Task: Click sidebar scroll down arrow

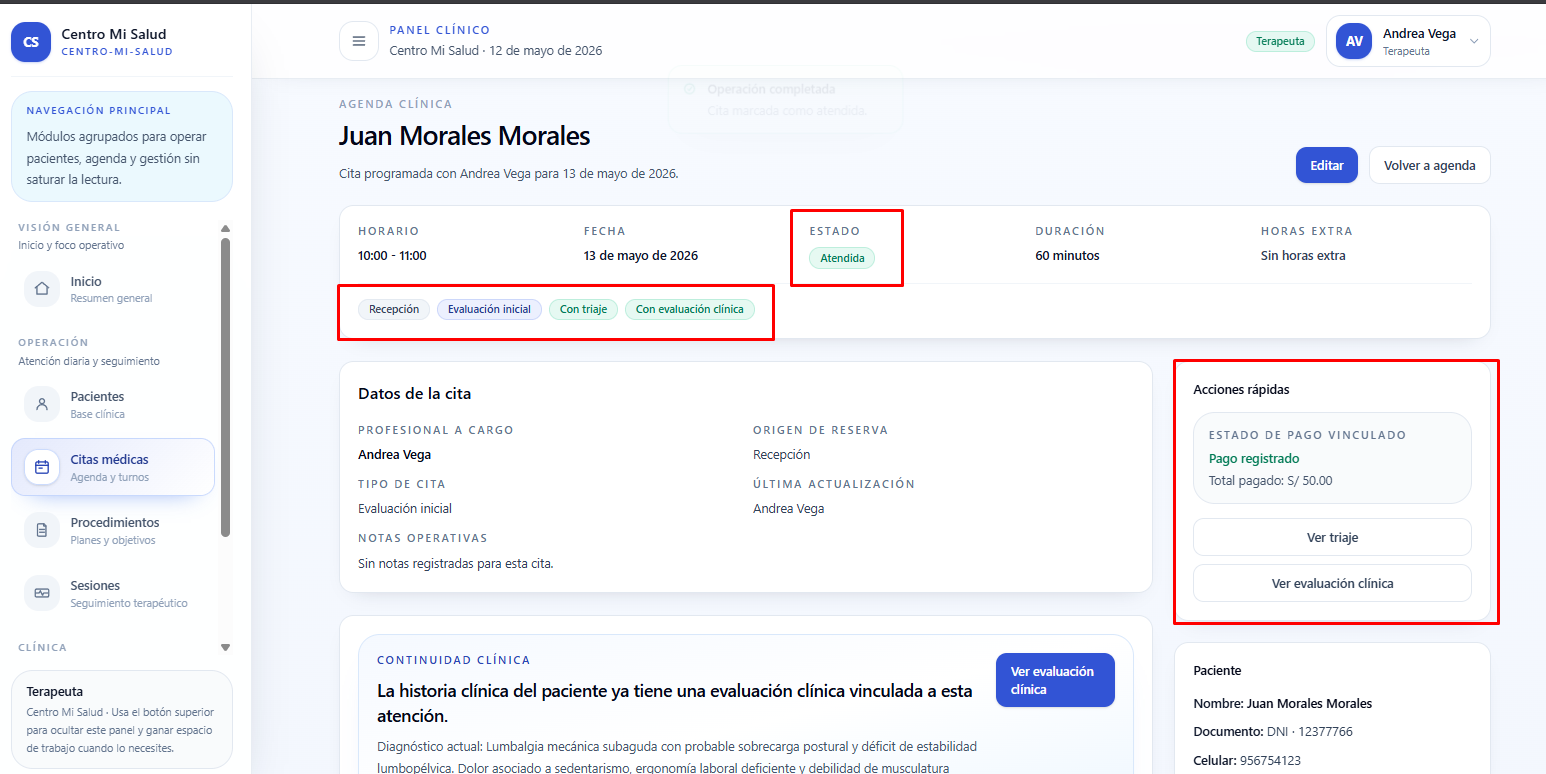Action: (225, 648)
